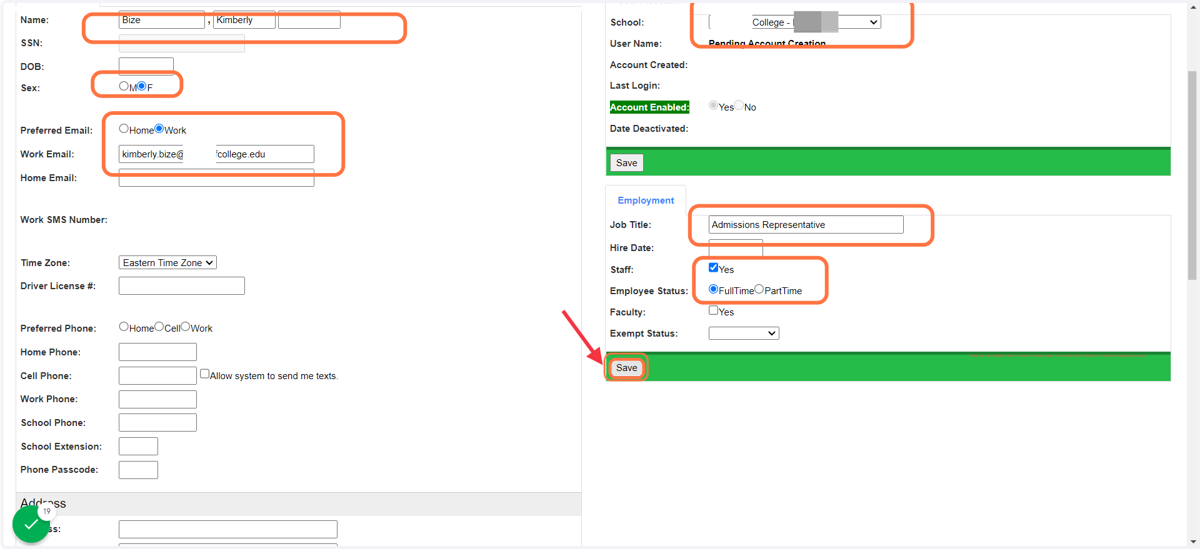Toggle Allow system to send me texts
The height and width of the screenshot is (549, 1200).
[x=204, y=374]
